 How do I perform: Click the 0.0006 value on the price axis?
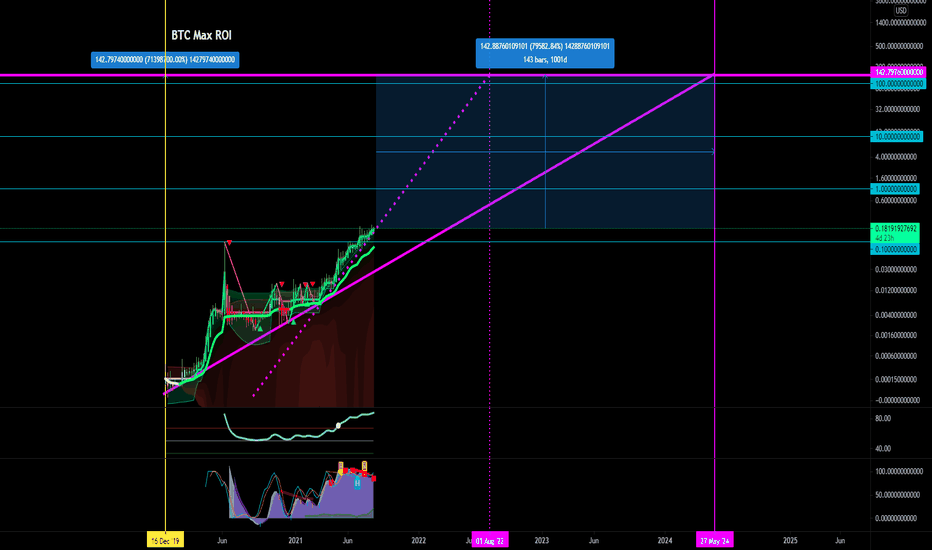tap(896, 356)
